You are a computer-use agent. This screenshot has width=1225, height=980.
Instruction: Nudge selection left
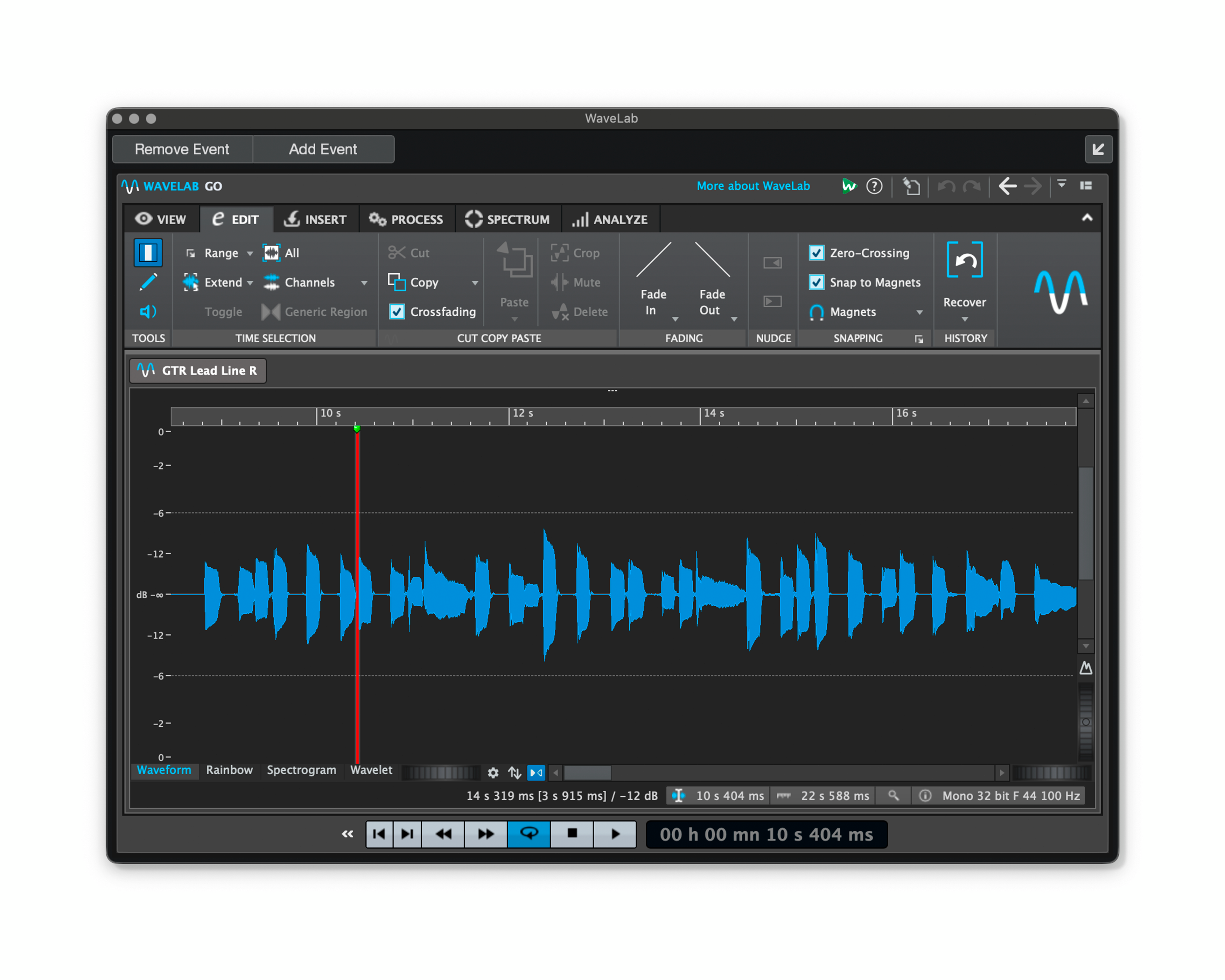click(773, 262)
